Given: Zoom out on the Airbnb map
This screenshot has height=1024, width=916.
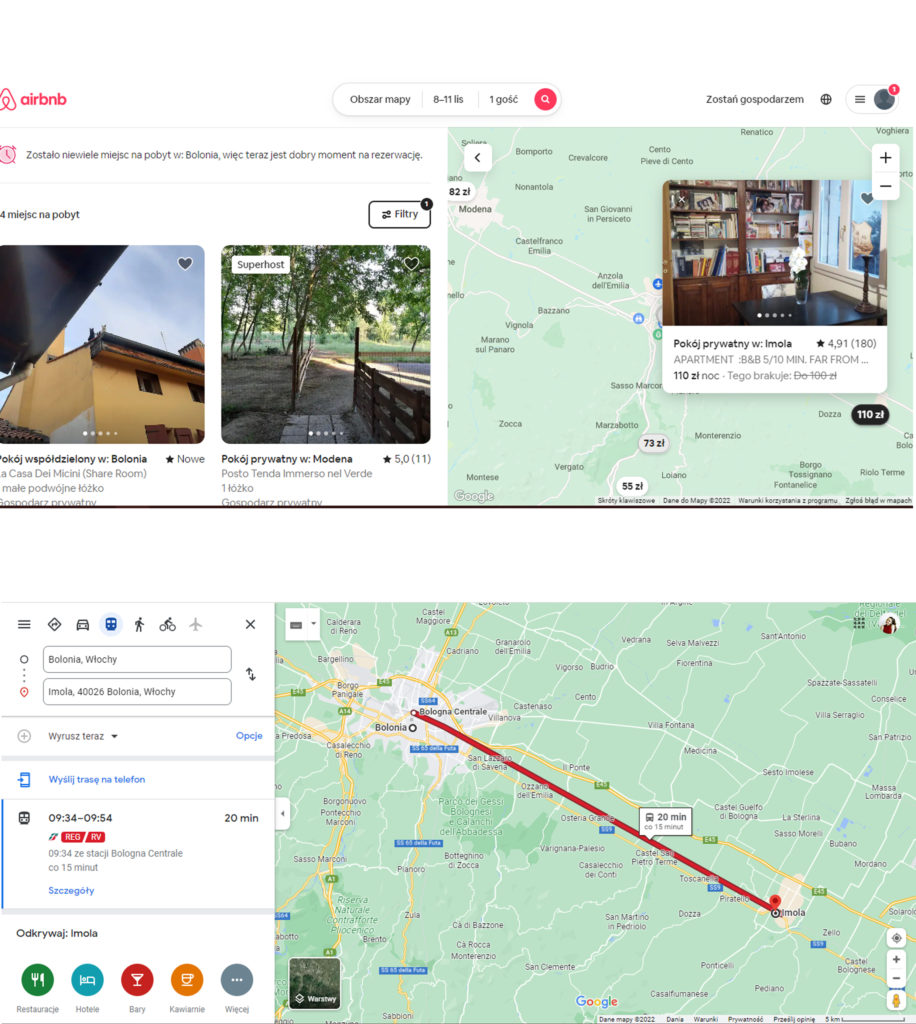Looking at the screenshot, I should tap(885, 186).
